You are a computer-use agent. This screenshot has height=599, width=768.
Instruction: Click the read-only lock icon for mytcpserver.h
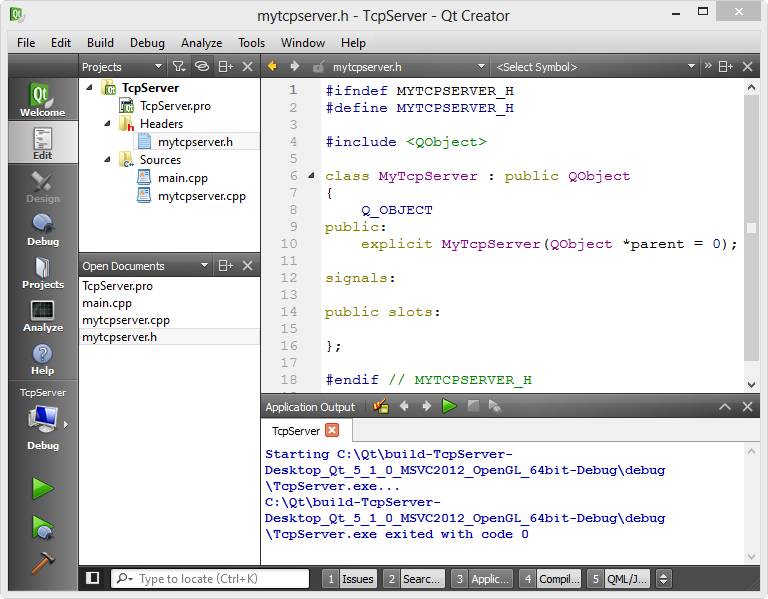click(318, 67)
